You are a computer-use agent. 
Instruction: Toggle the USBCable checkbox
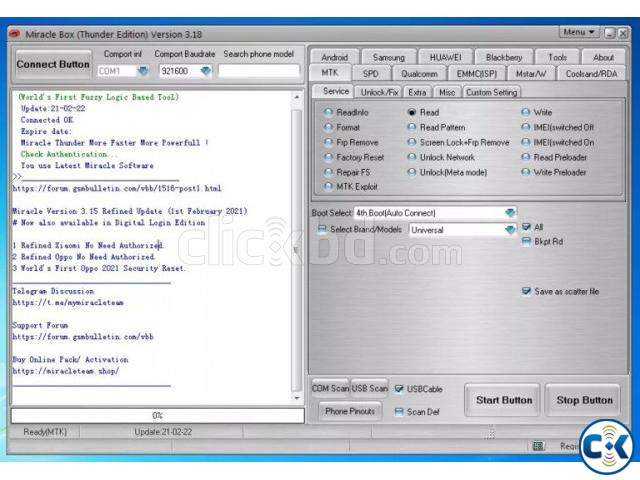click(x=399, y=389)
